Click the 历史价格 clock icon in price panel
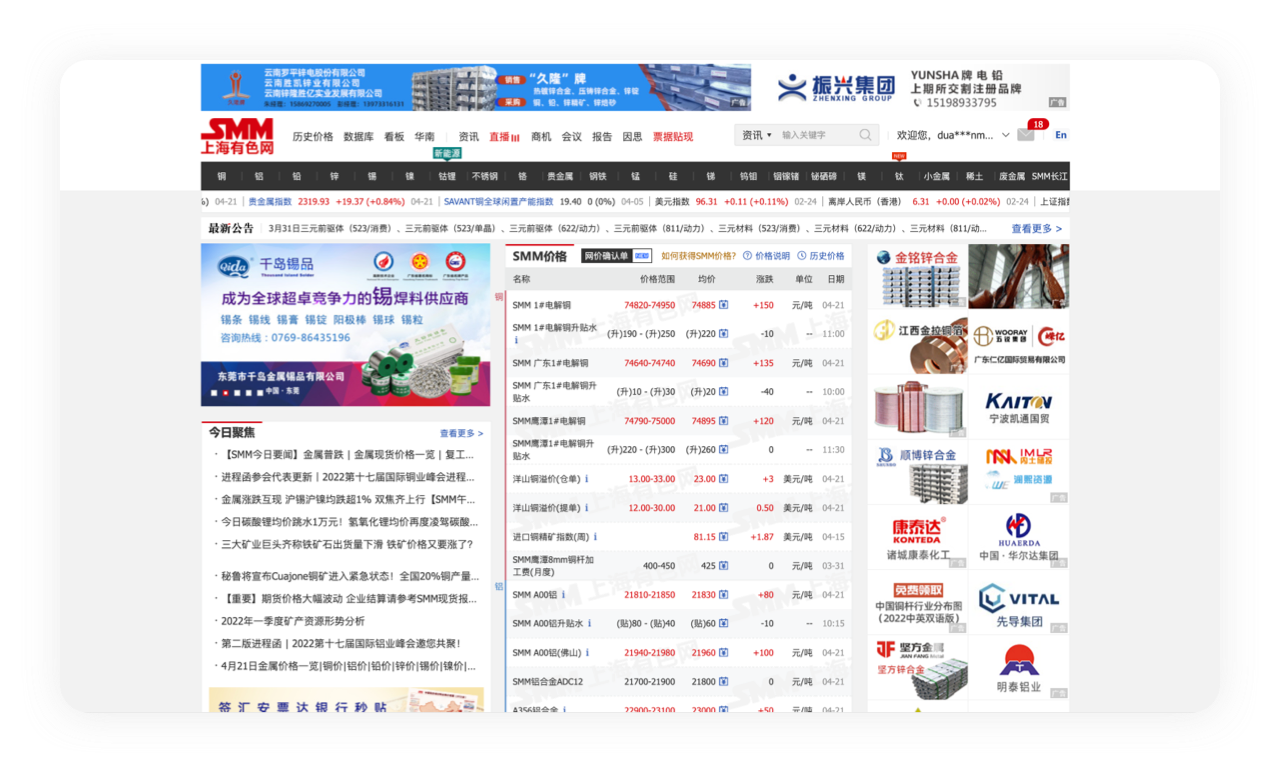The width and height of the screenshot is (1280, 774). (802, 256)
